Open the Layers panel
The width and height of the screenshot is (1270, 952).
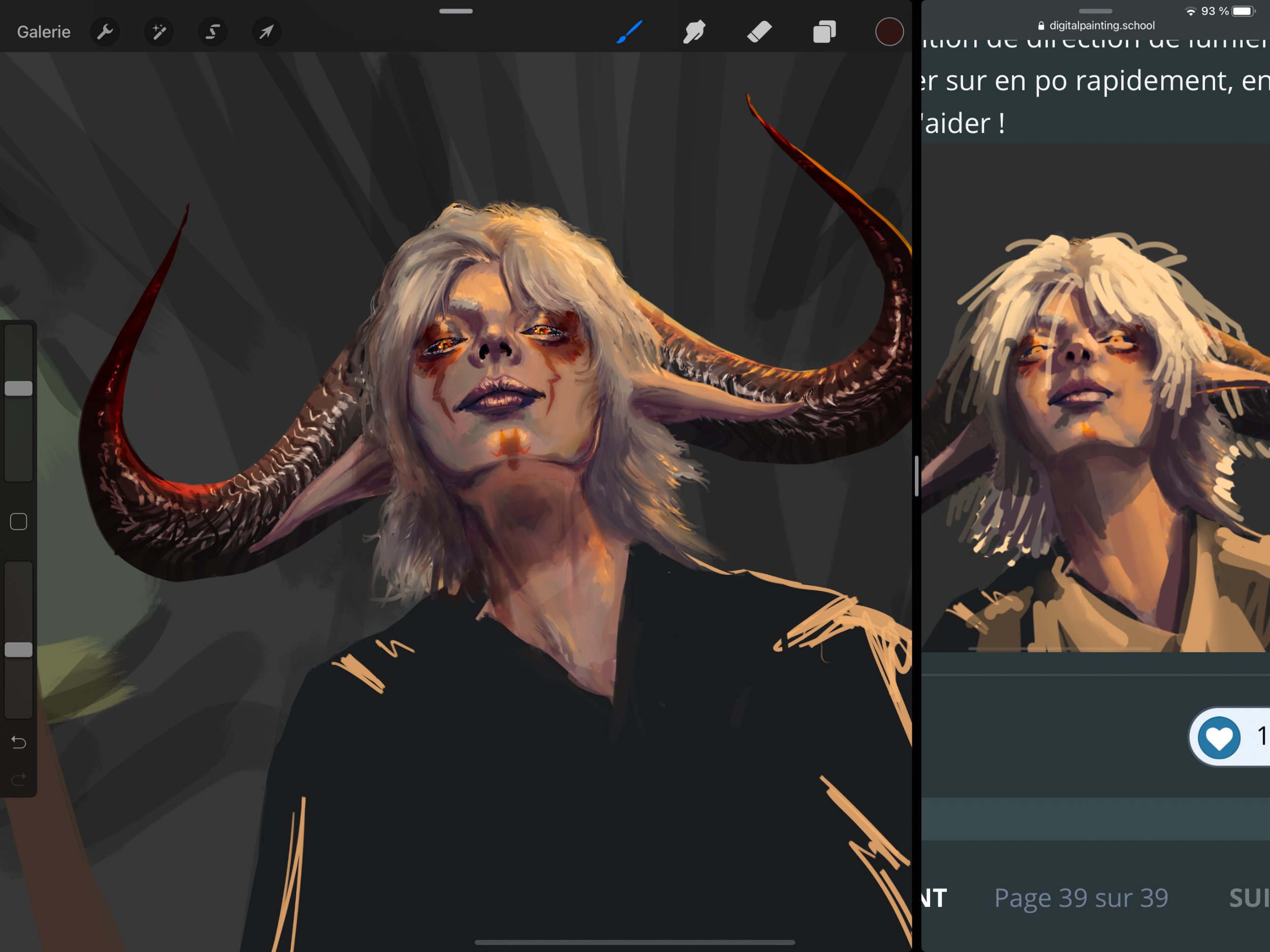(x=824, y=31)
